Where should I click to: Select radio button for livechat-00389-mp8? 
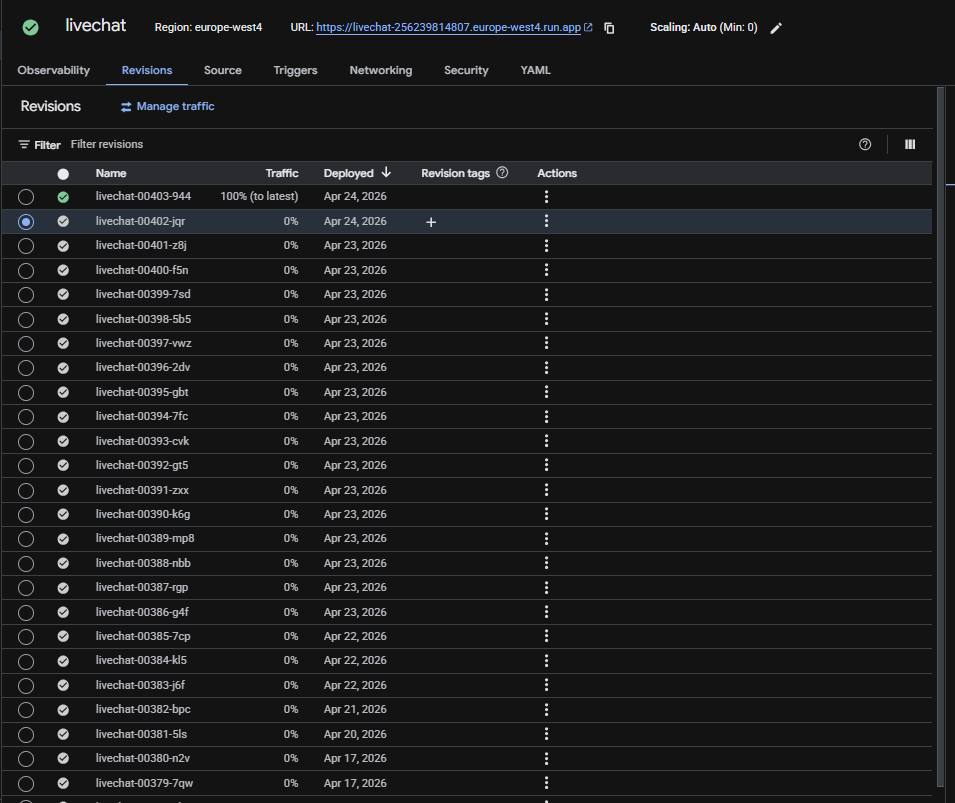(26, 539)
